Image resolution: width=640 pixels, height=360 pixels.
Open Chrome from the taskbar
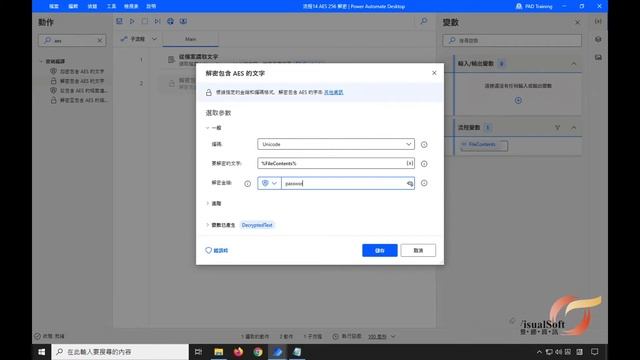[x=258, y=352]
